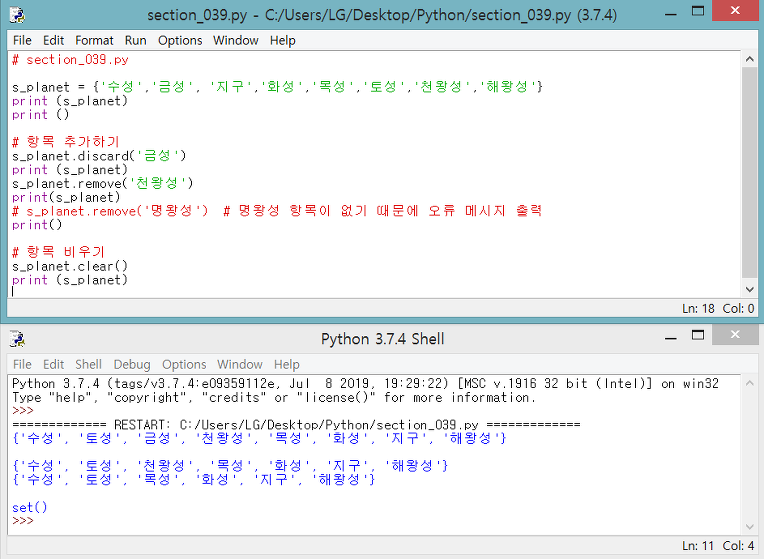Click the RESTART line in the Shell

tap(296, 424)
